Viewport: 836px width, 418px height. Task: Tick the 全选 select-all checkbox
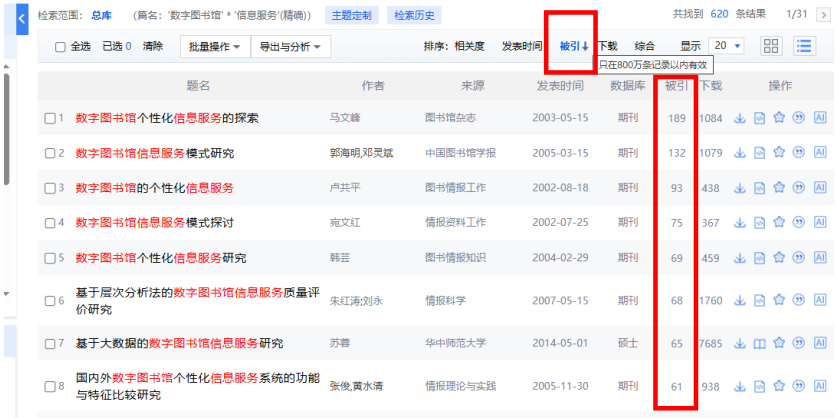point(60,47)
